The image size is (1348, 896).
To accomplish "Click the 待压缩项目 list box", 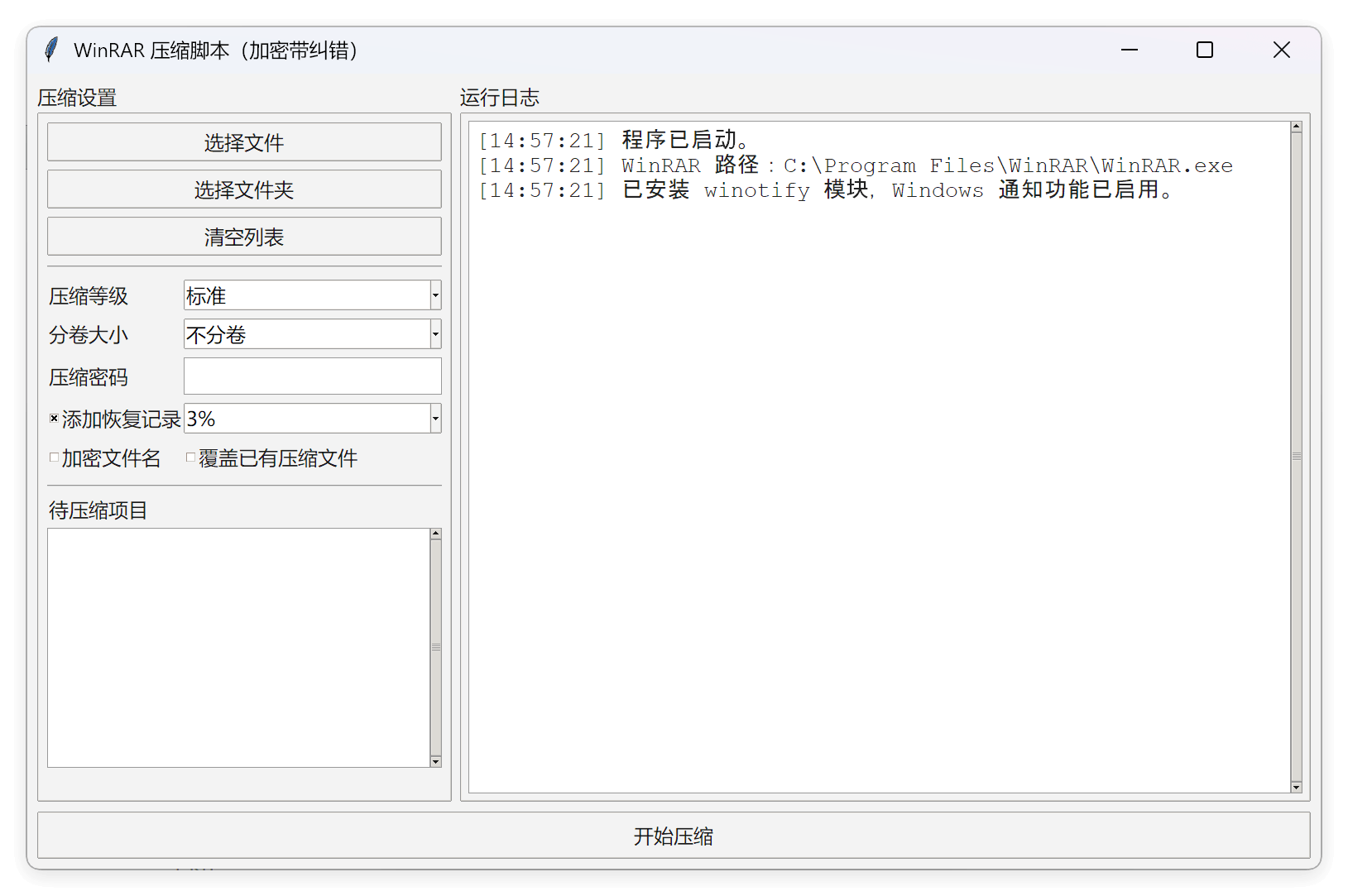I will 238,648.
